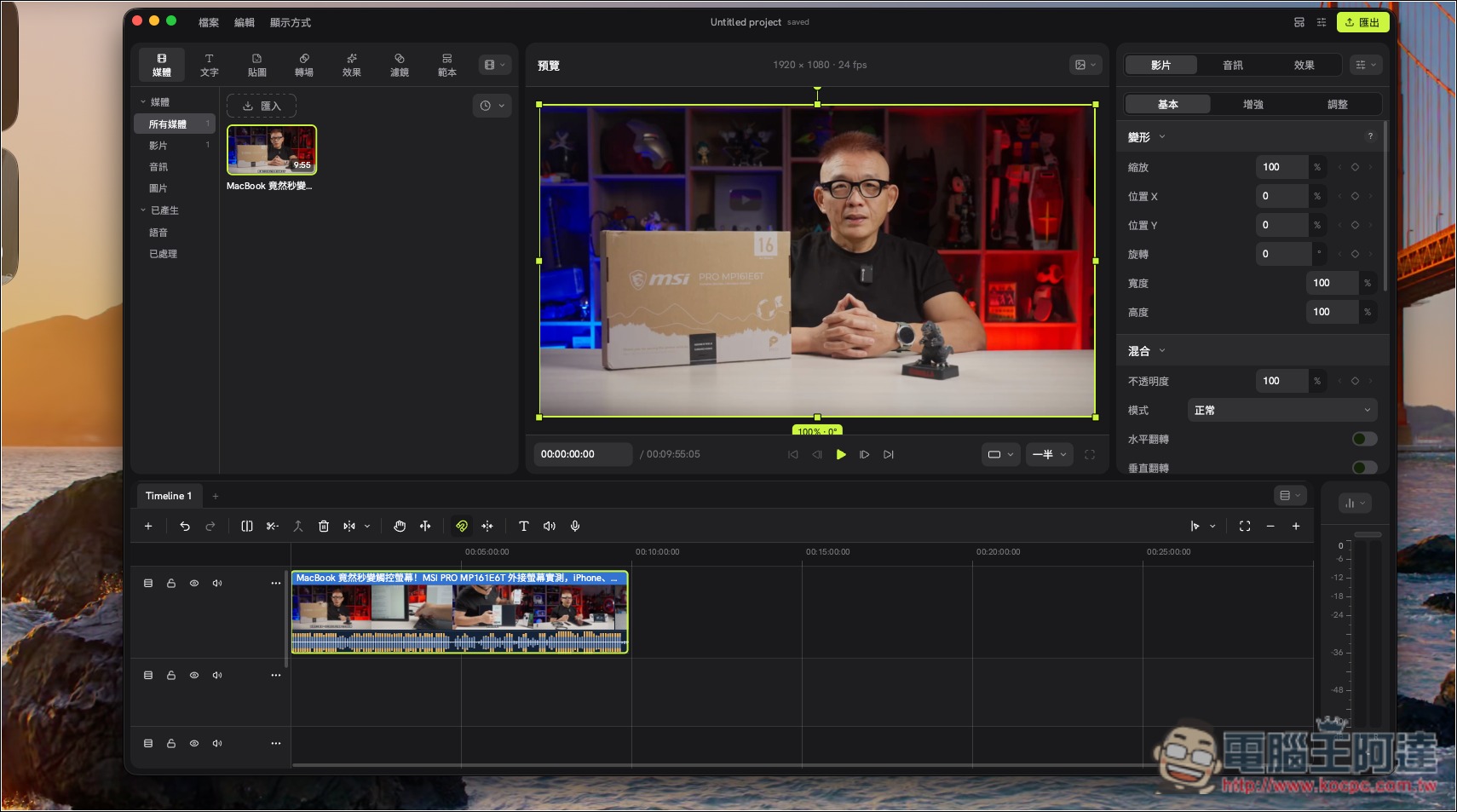Switch to the 調整 adjust tab
The image size is (1457, 812).
tap(1338, 105)
